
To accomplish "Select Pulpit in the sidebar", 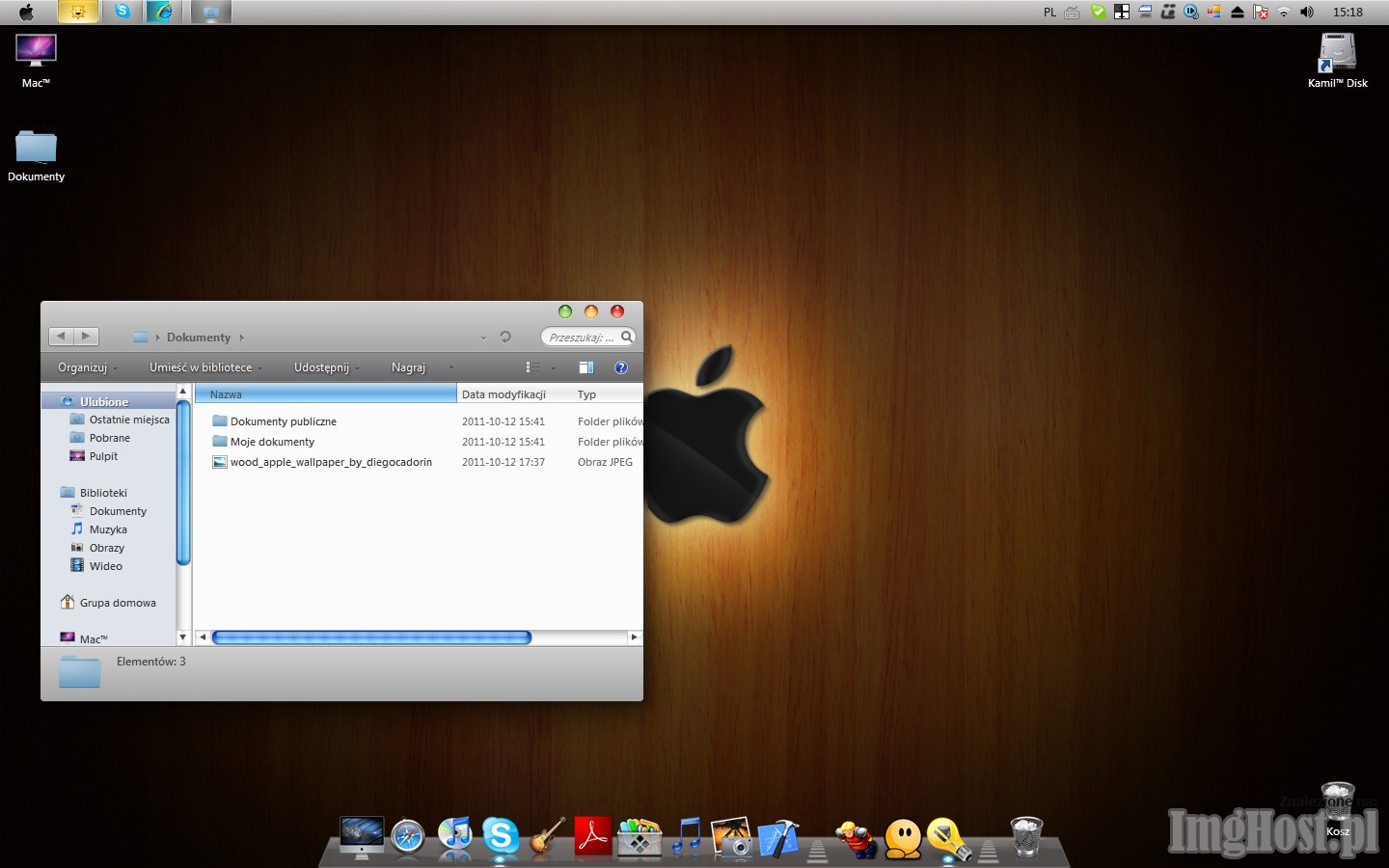I will [x=103, y=456].
